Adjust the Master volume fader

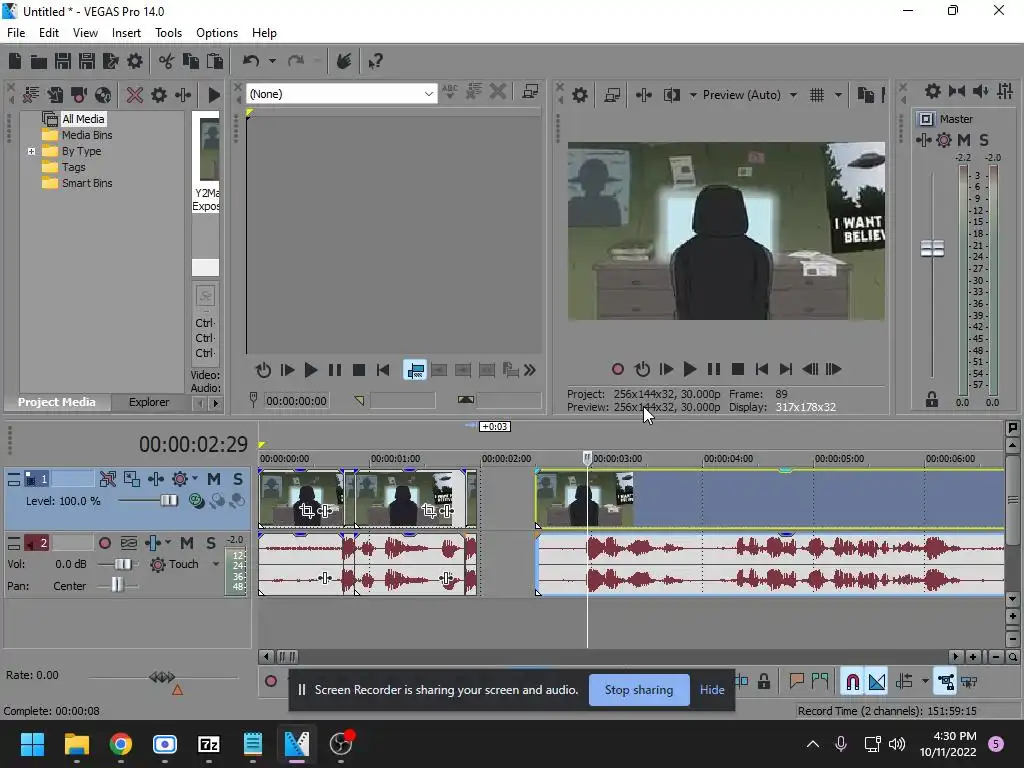[x=932, y=249]
